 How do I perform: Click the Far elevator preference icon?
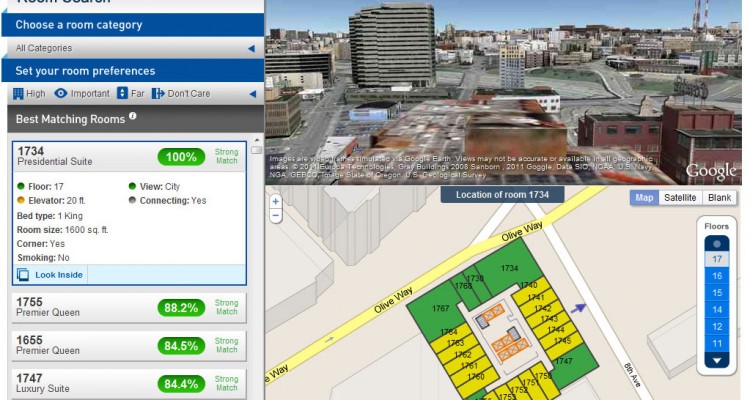(122, 94)
